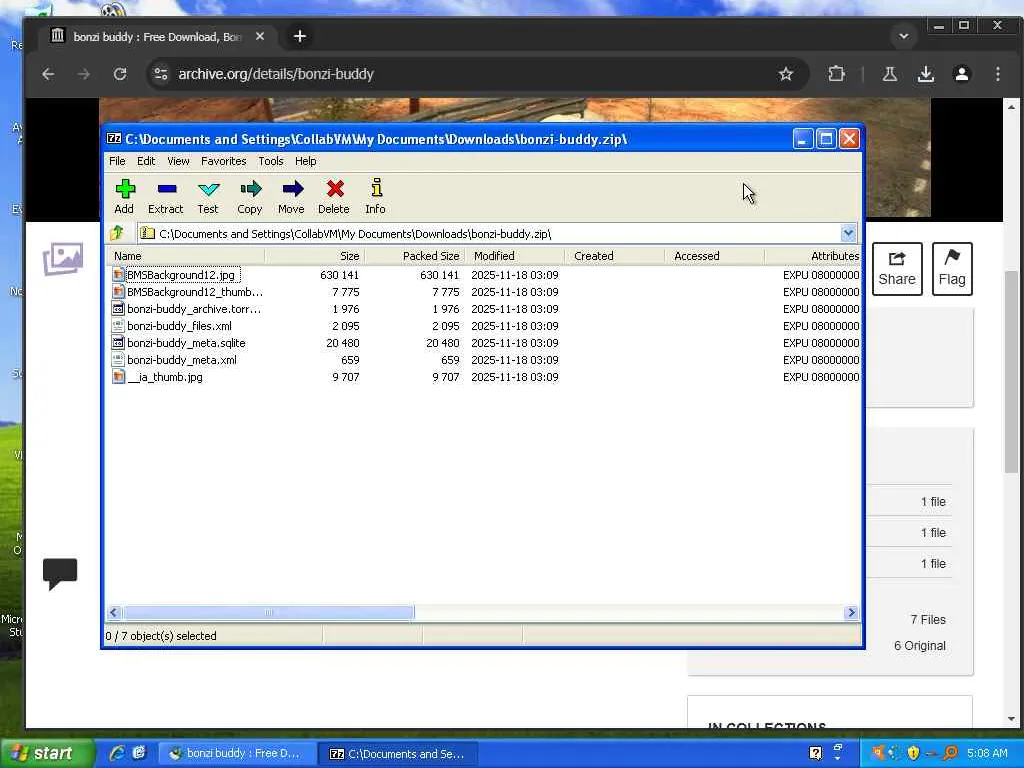Switch to 7-Zip taskbar button
Screen dimensions: 1024x768
pos(398,754)
